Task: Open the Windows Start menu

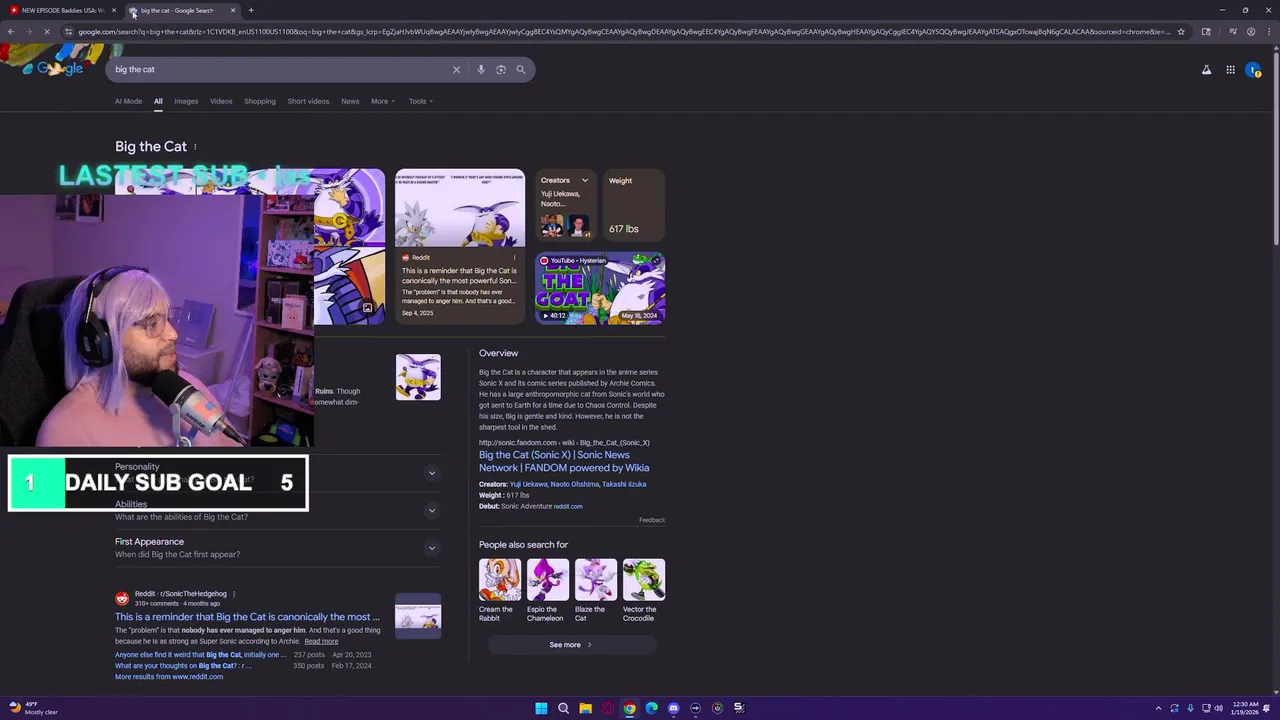Action: pos(541,708)
